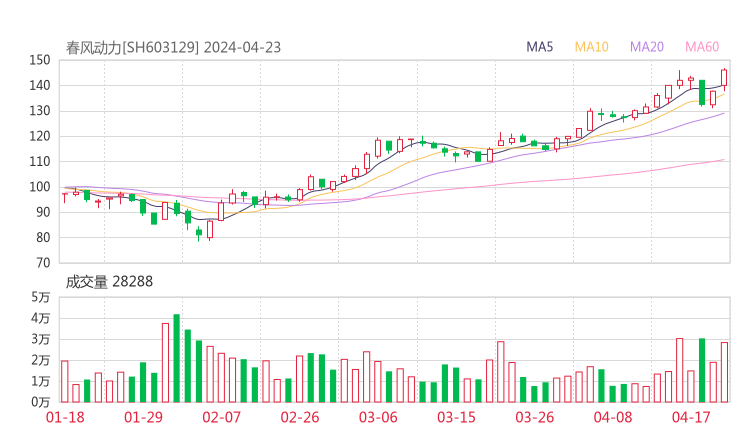Click the 80 price axis label
The height and width of the screenshot is (440, 740).
[43, 238]
